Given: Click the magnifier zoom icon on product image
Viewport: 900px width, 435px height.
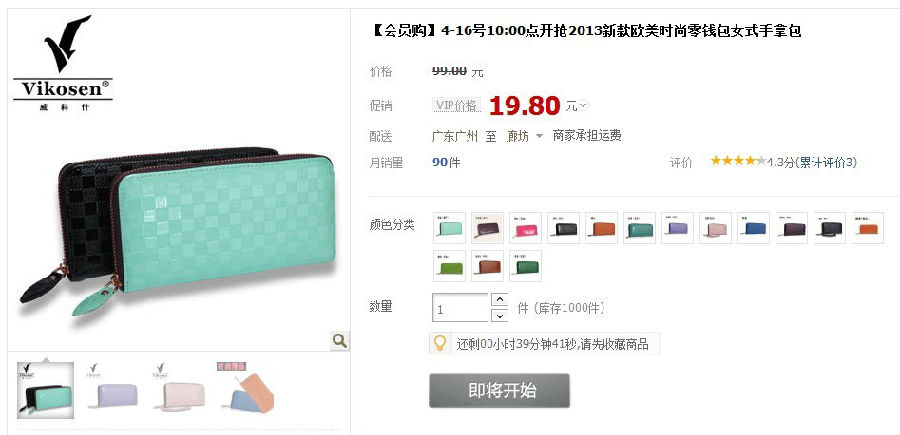Looking at the screenshot, I should coord(339,341).
